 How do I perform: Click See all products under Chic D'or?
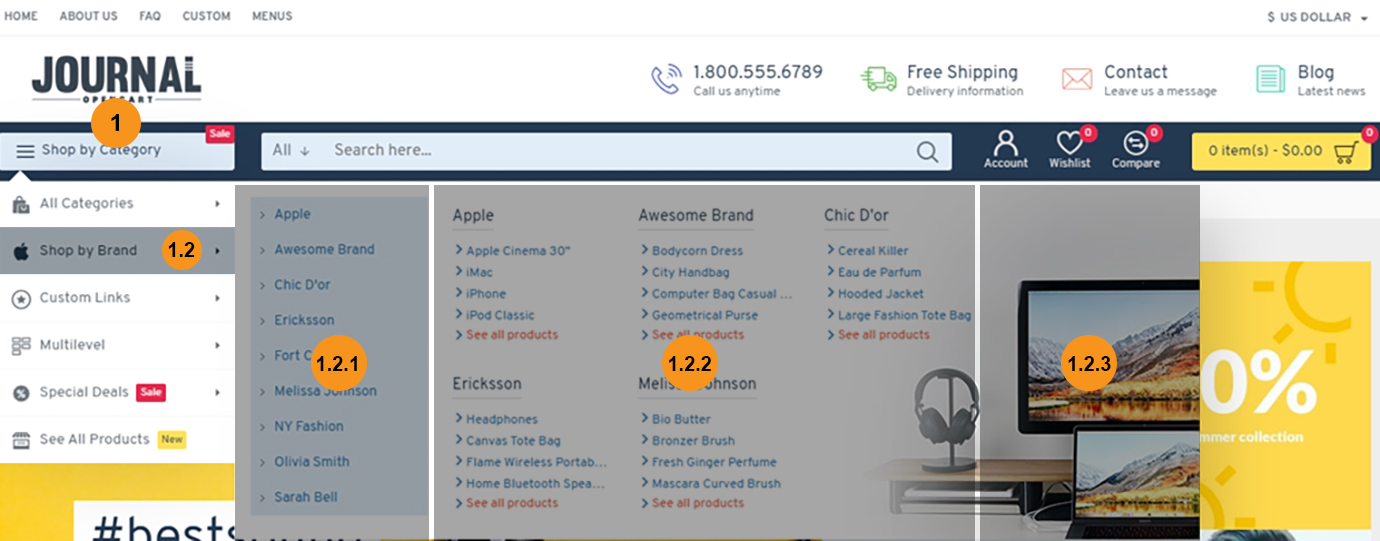pos(883,335)
